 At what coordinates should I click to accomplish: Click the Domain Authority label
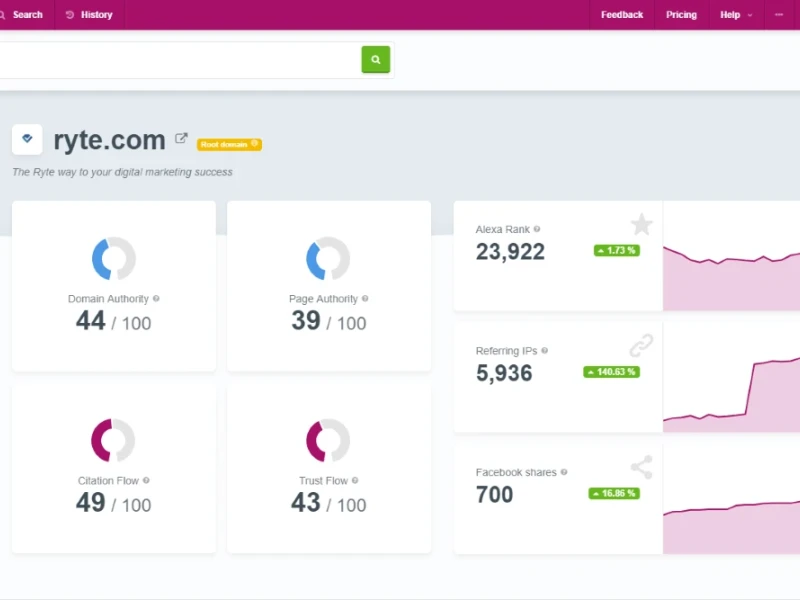(108, 298)
